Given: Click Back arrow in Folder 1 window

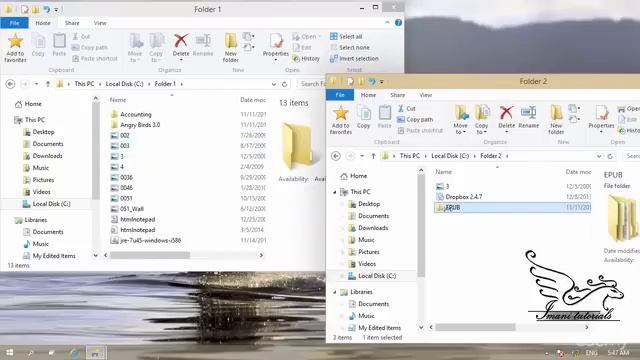Looking at the screenshot, I should (x=11, y=84).
